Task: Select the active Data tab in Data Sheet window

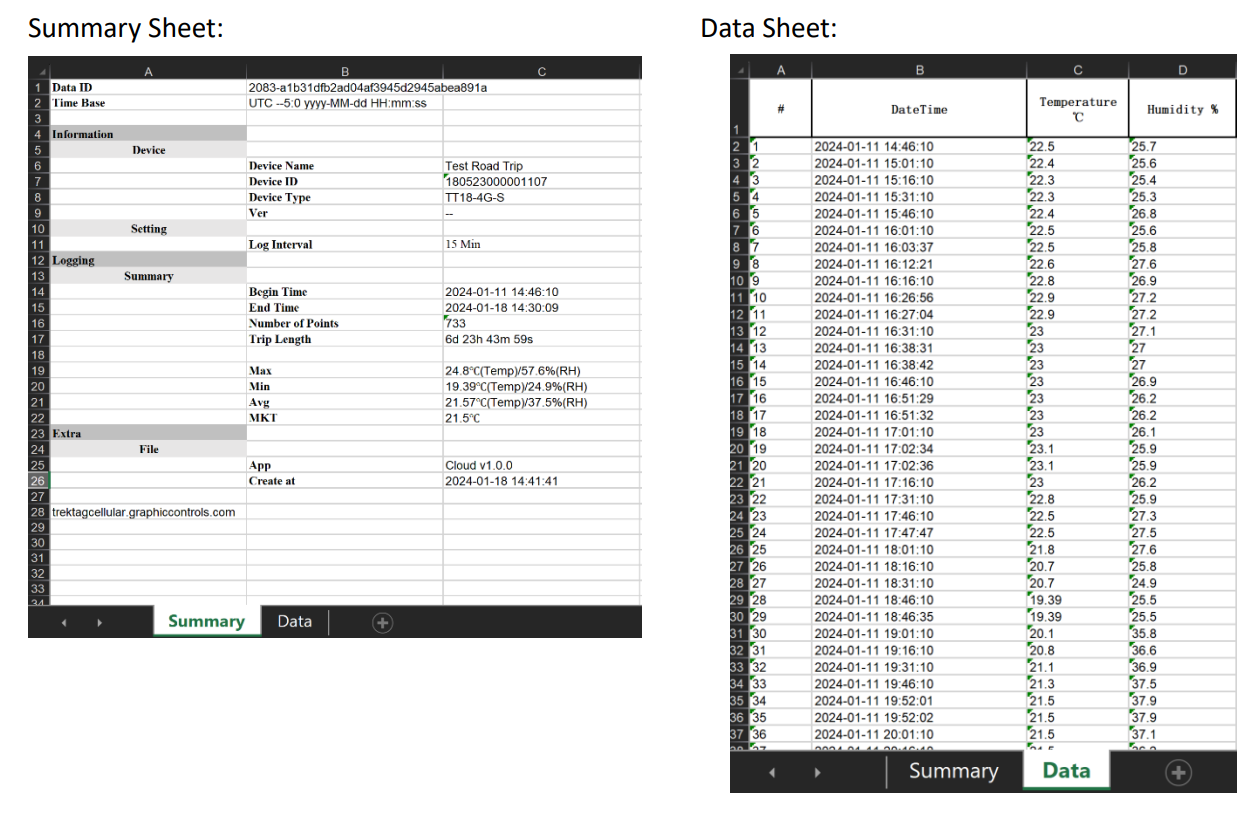Action: click(1066, 770)
